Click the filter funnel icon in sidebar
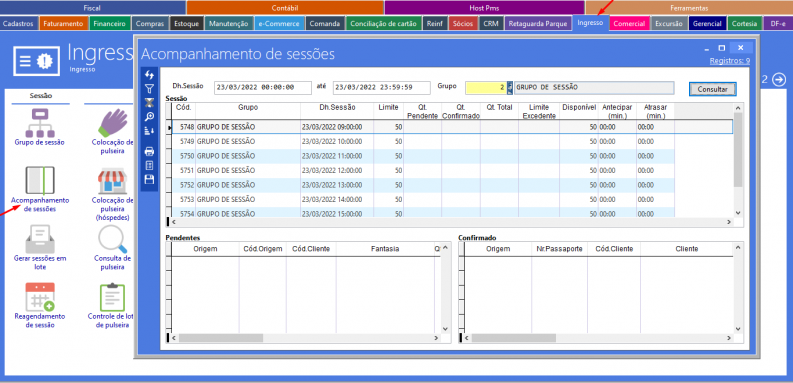Screen dimensions: 793x383 click(x=149, y=89)
